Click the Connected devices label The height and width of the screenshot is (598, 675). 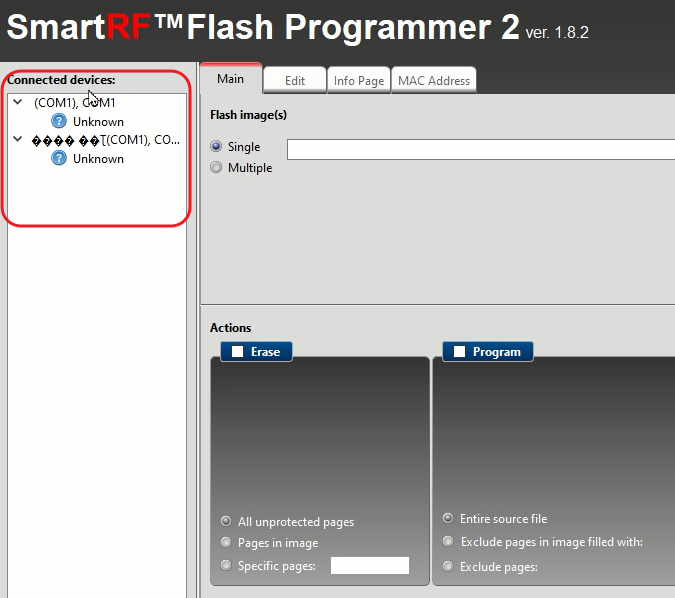point(61,80)
